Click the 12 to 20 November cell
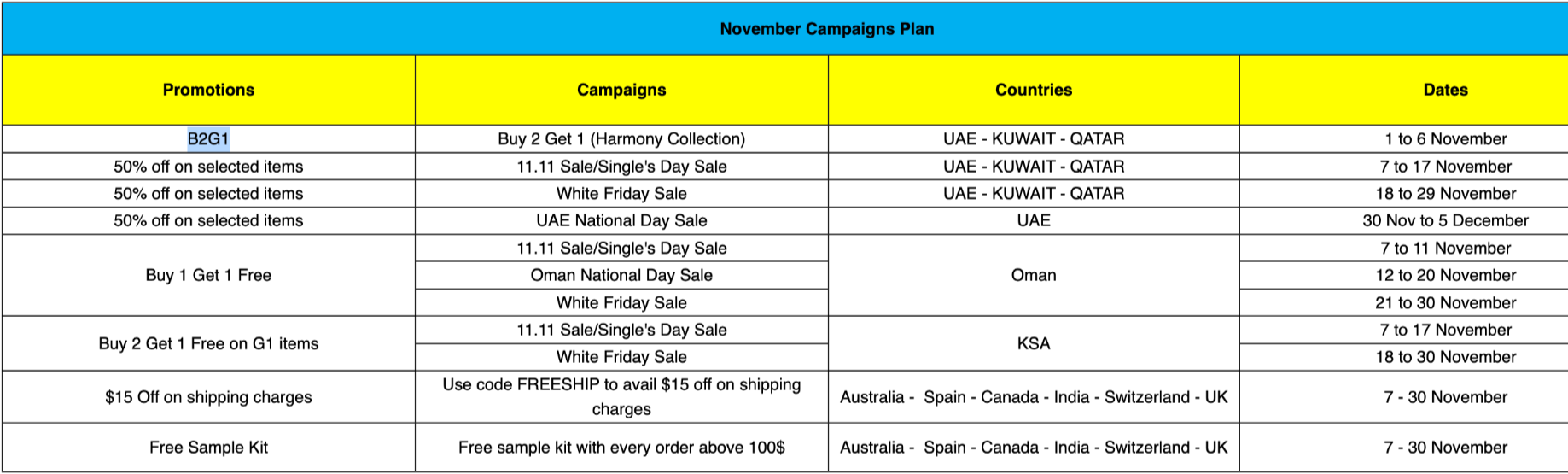Viewport: 1568px width, 474px height. (x=1445, y=275)
